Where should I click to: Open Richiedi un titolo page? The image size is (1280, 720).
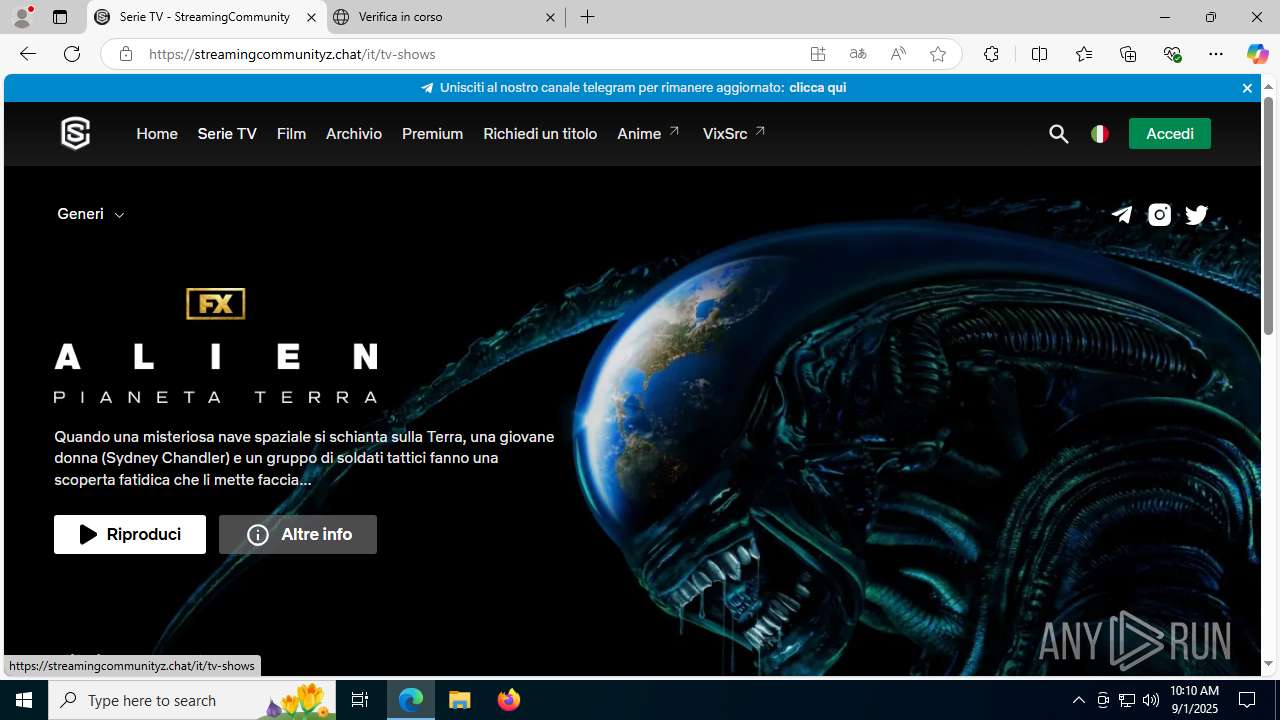pyautogui.click(x=540, y=134)
